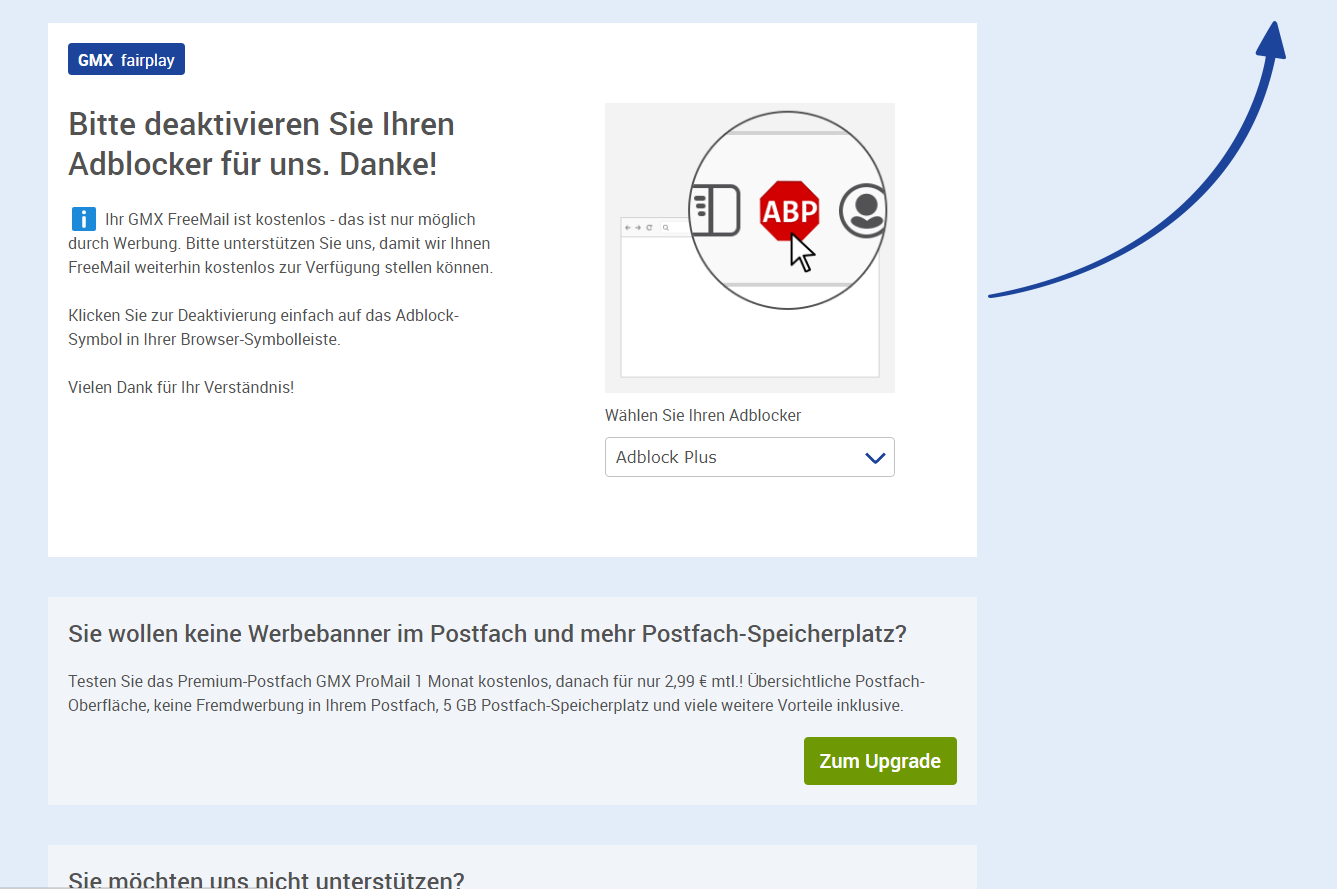Click 'Vielen Dank für Ihr Verständnis!' text
Viewport: 1337px width, 889px height.
point(181,387)
